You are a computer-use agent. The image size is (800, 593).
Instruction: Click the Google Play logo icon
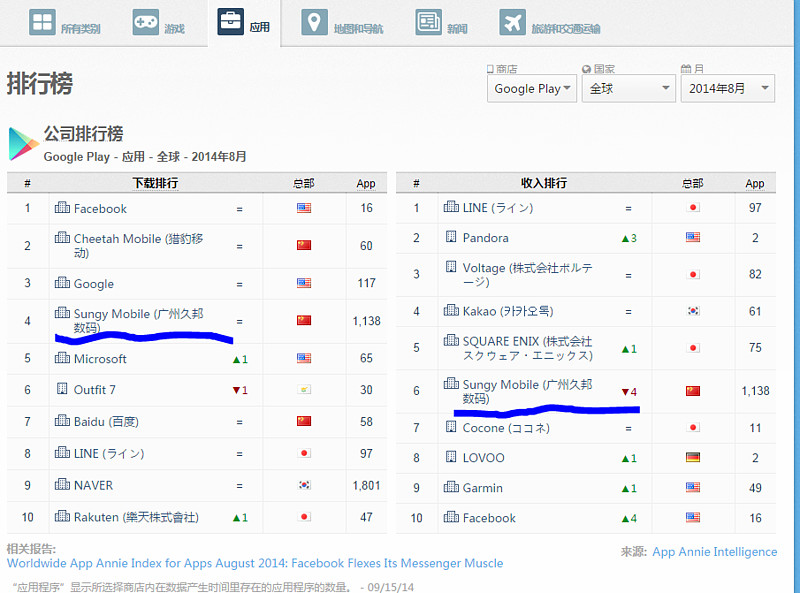23,144
